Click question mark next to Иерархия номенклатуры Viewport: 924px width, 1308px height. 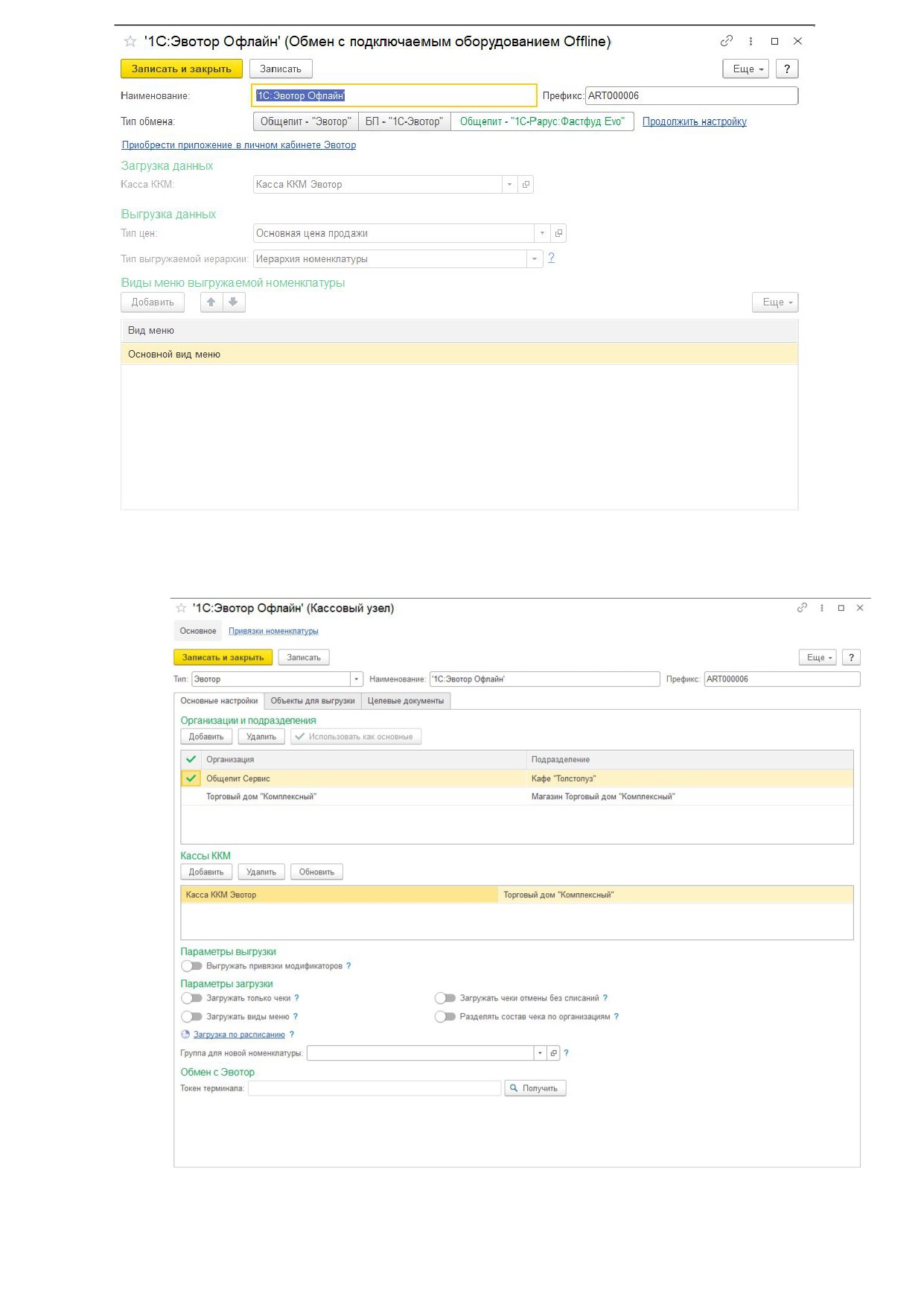click(x=551, y=258)
